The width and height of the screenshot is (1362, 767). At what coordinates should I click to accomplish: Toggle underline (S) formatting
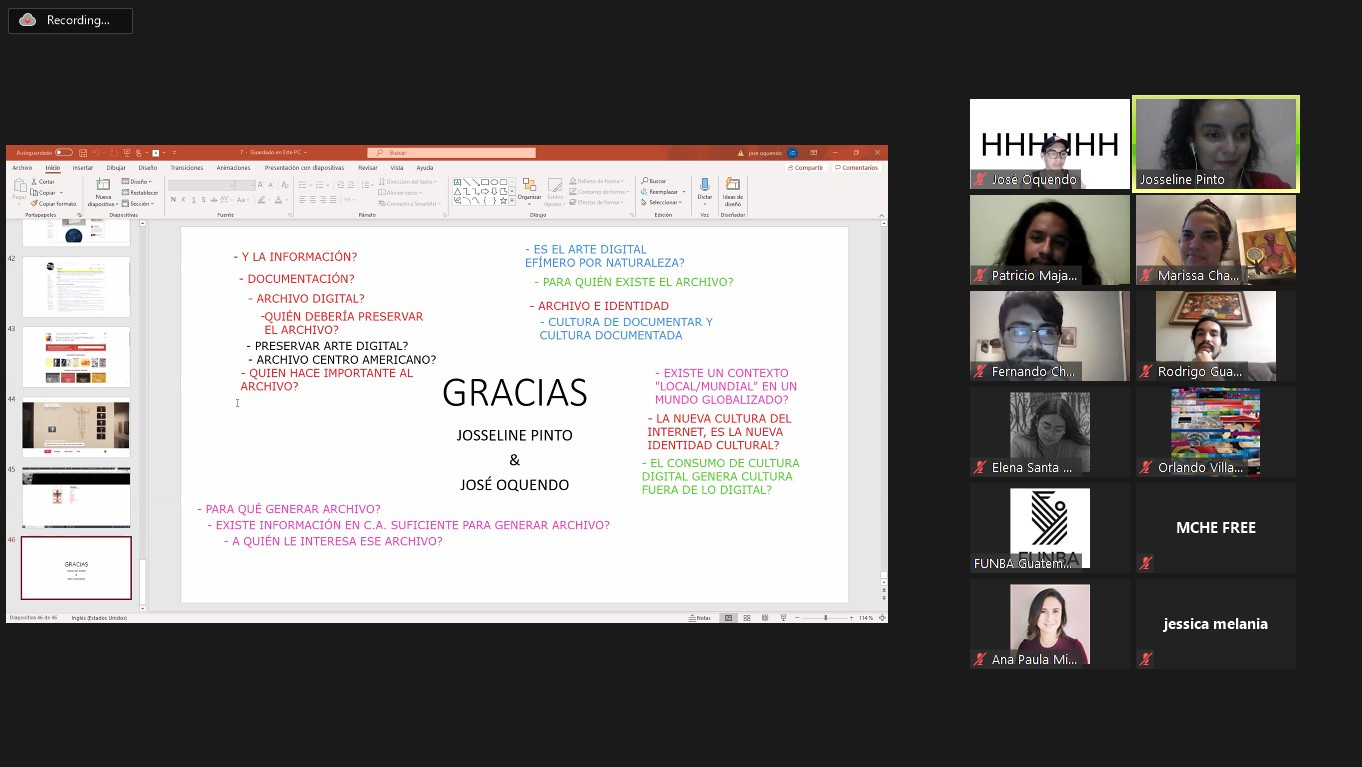(193, 200)
